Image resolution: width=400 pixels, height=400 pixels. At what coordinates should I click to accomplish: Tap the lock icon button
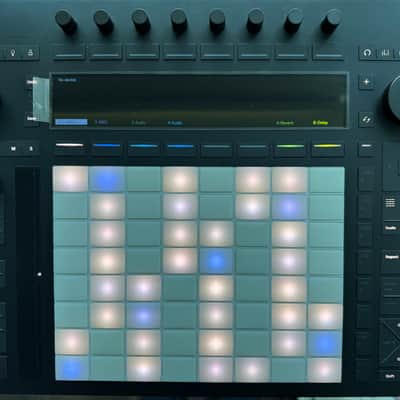click(x=30, y=53)
